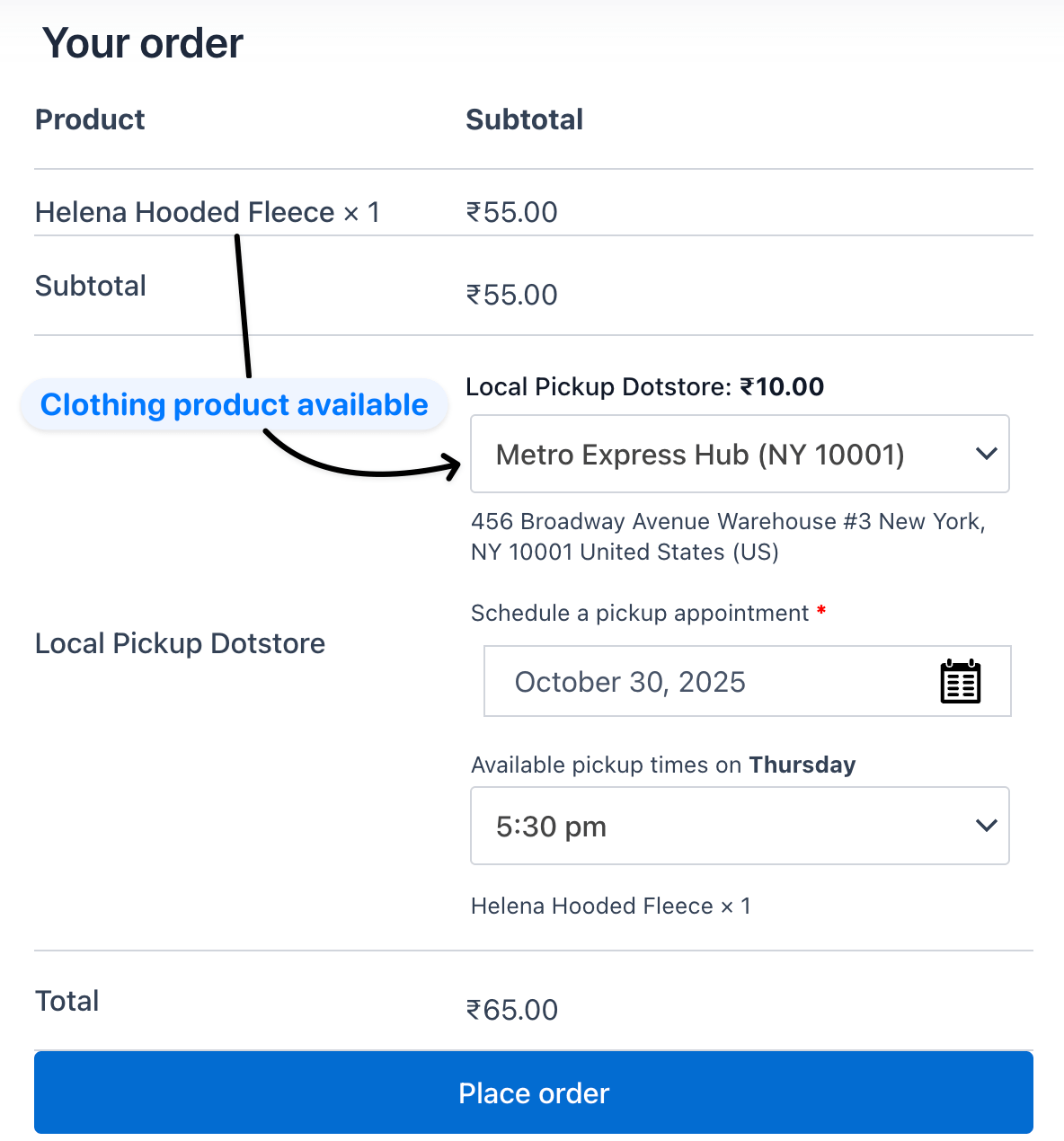Click the Product column header

point(90,119)
